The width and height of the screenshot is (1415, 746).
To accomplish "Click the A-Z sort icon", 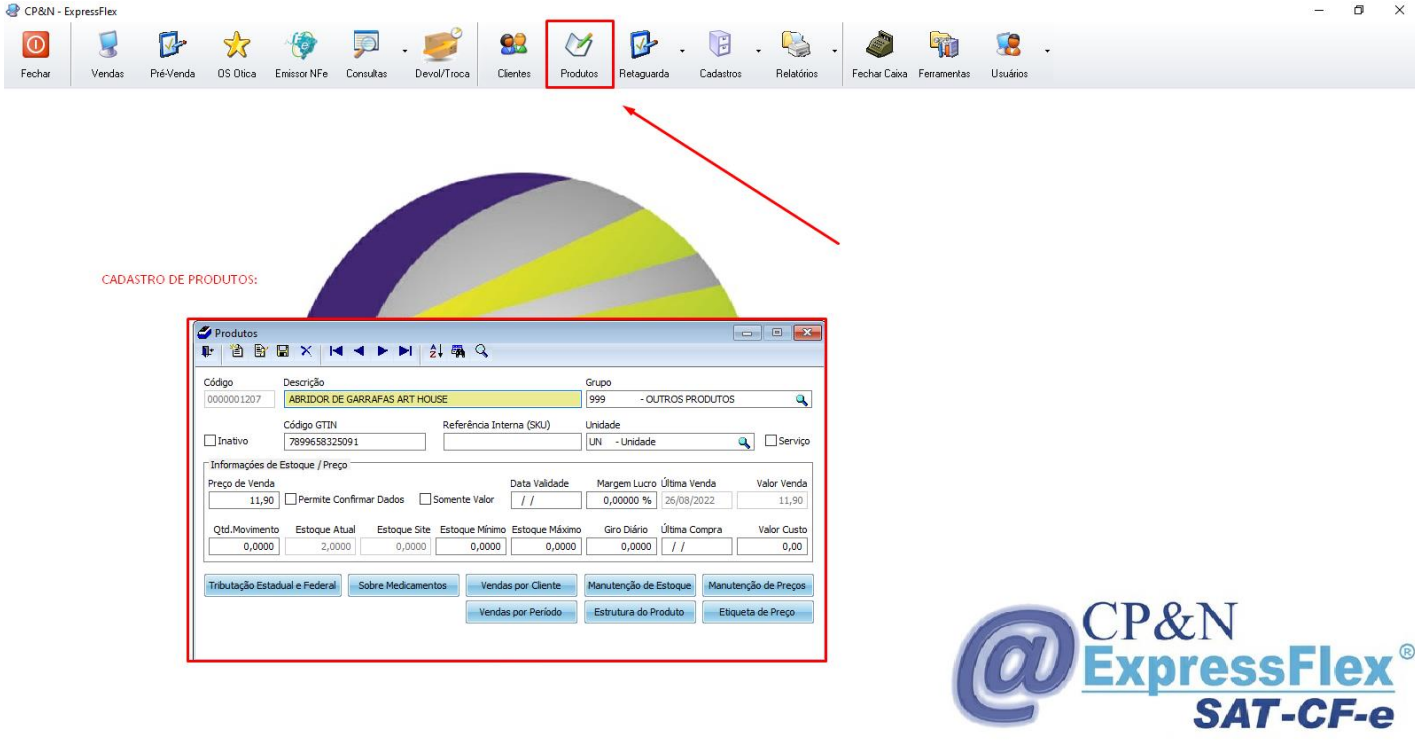I will 435,351.
